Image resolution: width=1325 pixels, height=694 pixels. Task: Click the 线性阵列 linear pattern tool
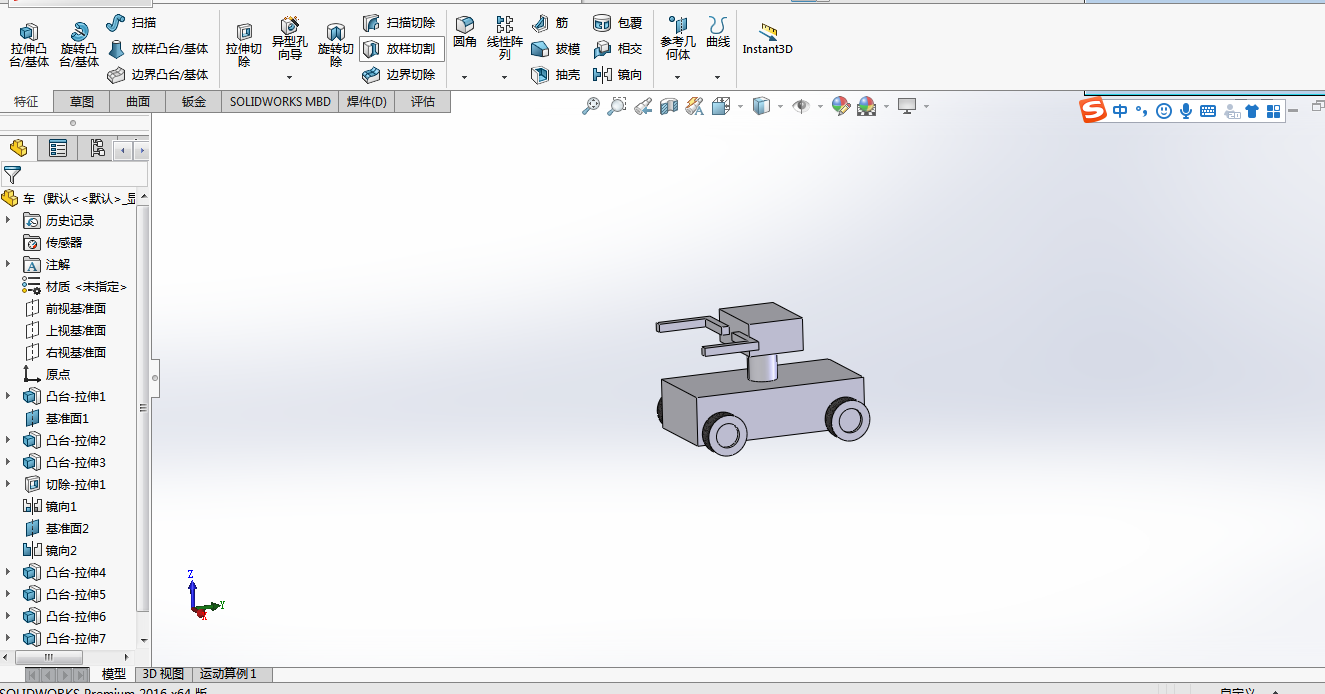[x=505, y=38]
